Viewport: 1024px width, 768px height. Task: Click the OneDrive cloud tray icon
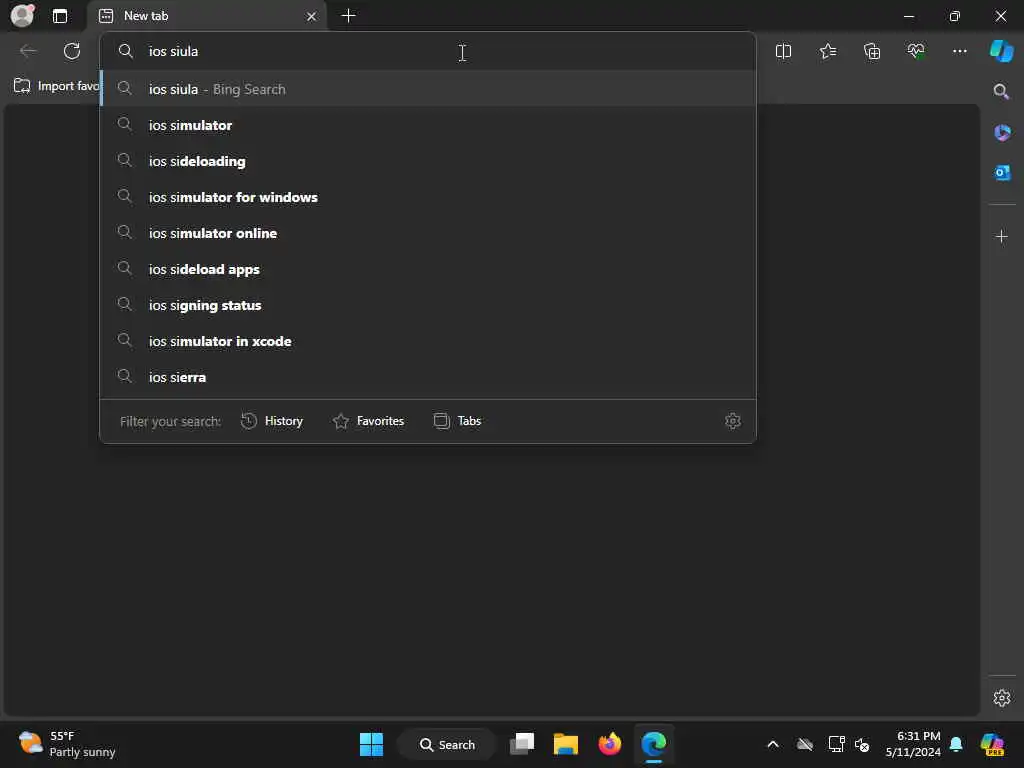(805, 744)
